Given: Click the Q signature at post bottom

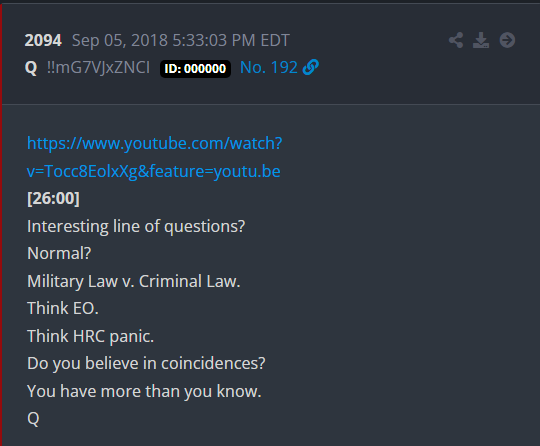Looking at the screenshot, I should [x=33, y=419].
